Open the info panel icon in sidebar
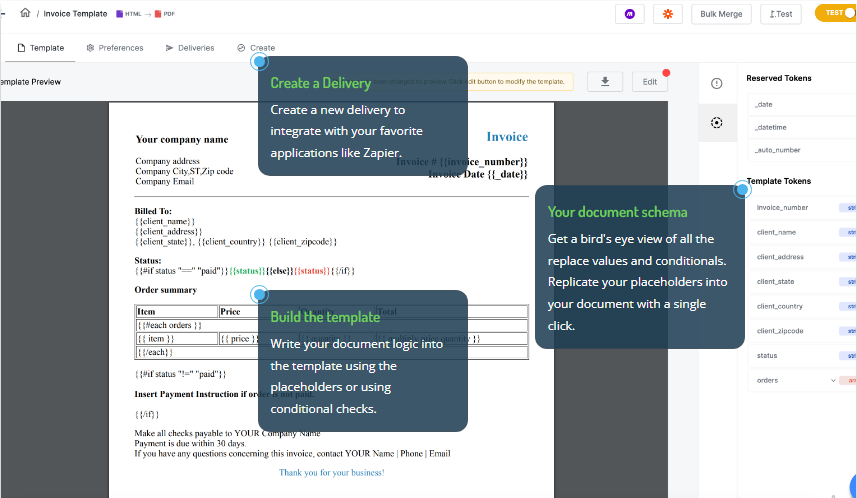Viewport: 857px width, 498px height. (x=717, y=84)
